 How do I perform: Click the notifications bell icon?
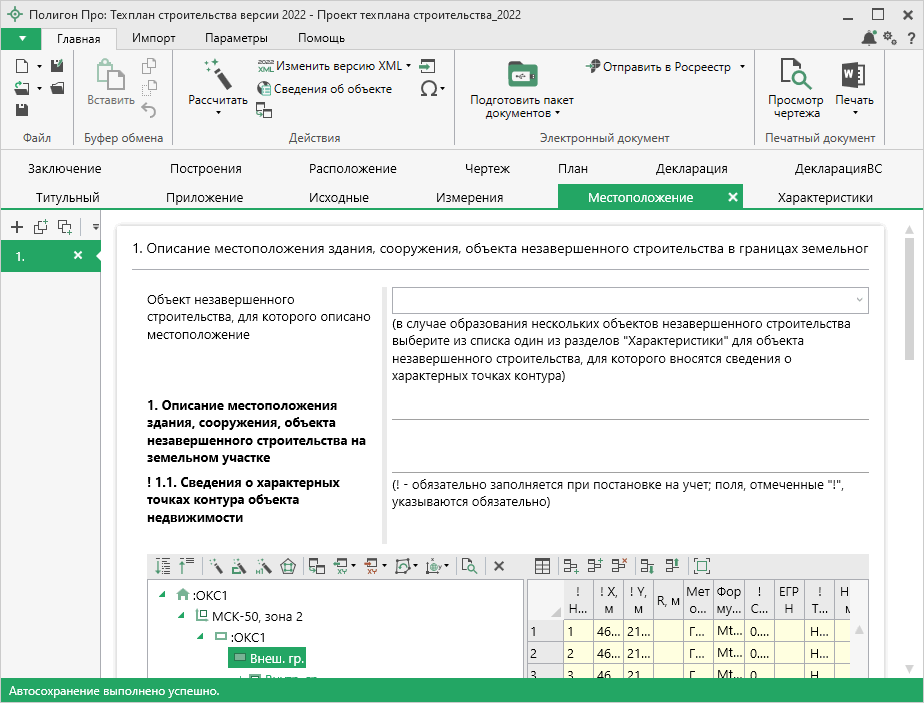click(868, 38)
